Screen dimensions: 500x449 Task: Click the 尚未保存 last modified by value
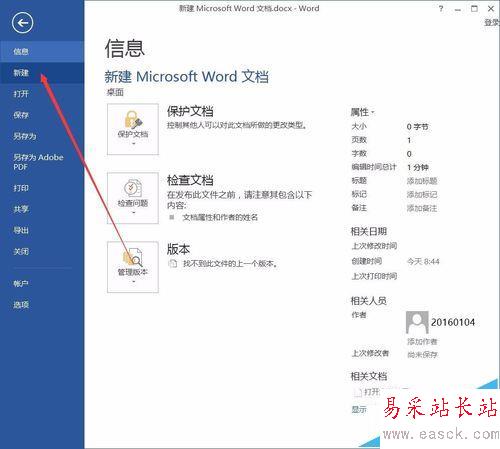(x=422, y=355)
